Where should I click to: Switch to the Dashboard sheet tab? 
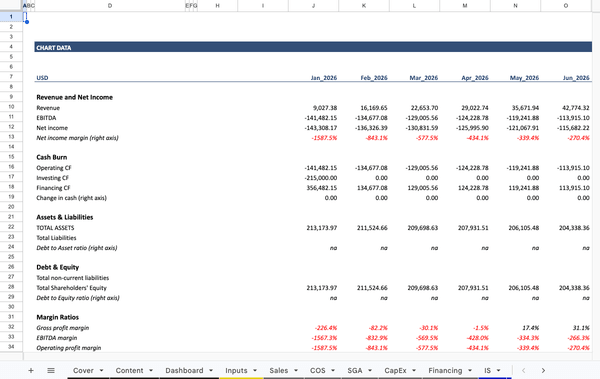184,370
